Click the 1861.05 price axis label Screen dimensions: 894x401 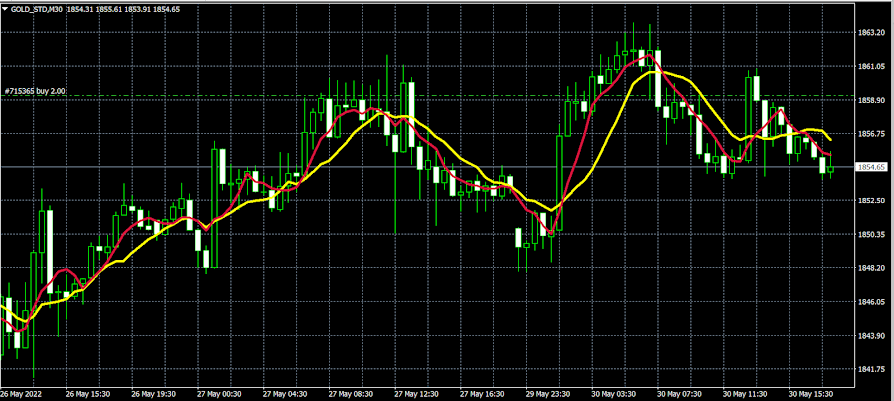click(871, 67)
